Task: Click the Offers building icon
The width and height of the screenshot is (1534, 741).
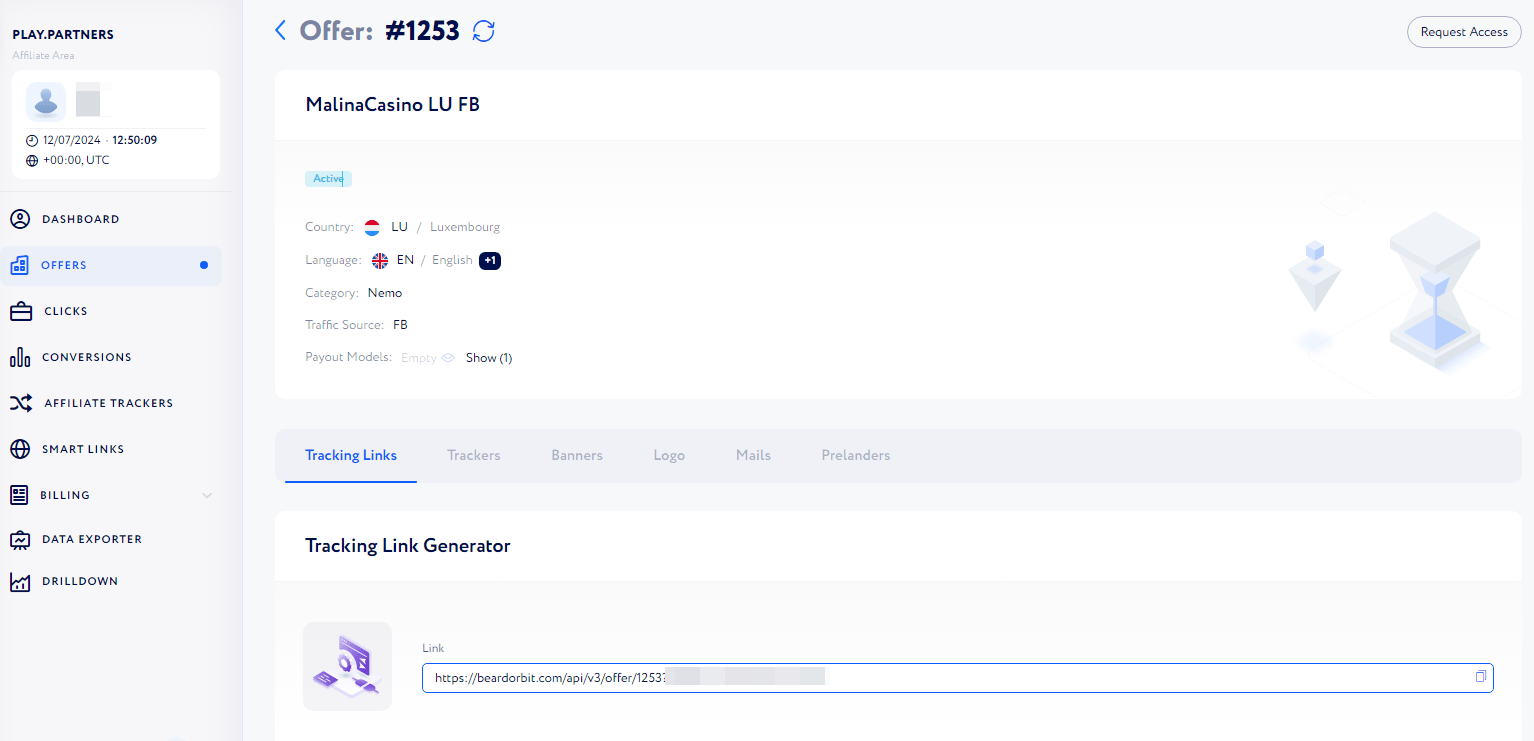Action: coord(19,265)
